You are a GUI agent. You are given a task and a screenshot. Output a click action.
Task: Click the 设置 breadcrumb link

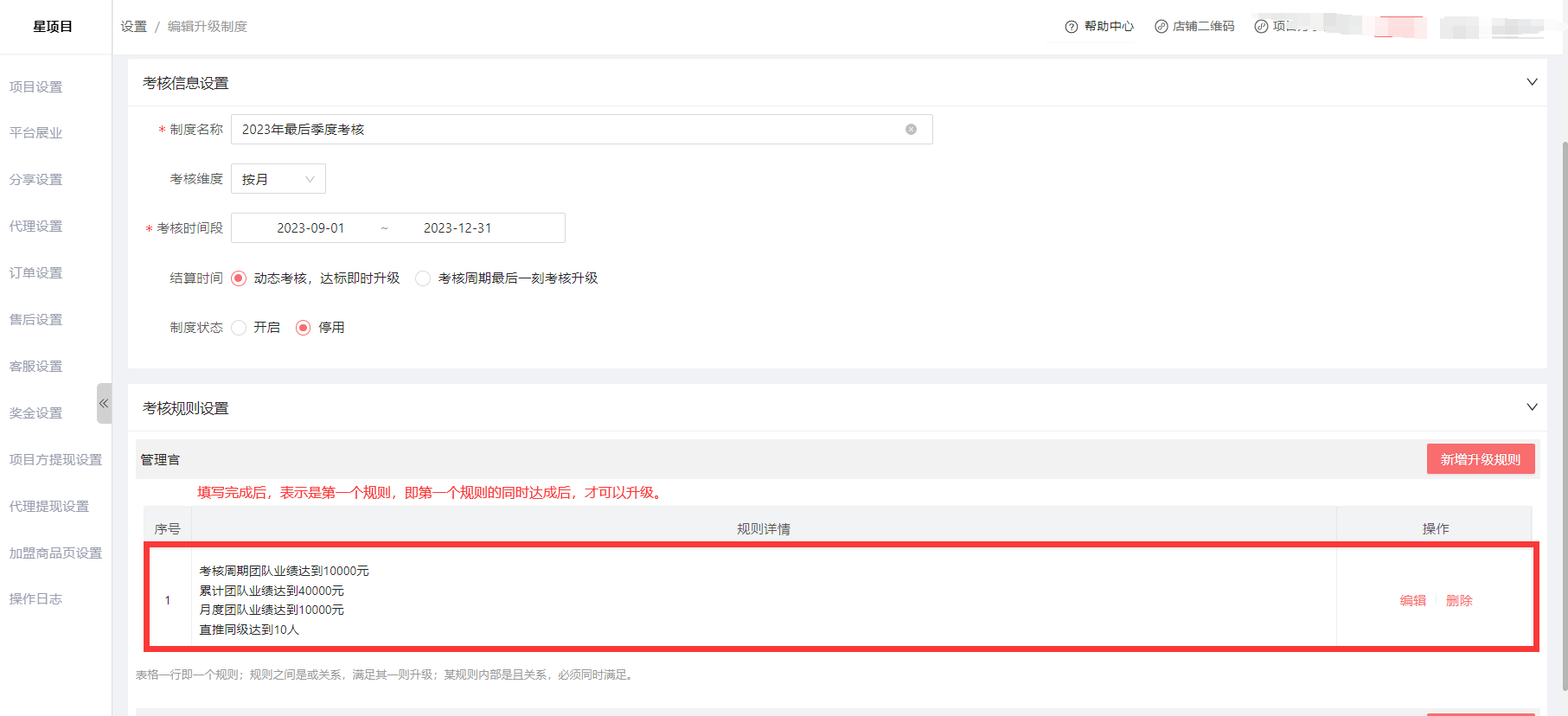pyautogui.click(x=133, y=27)
